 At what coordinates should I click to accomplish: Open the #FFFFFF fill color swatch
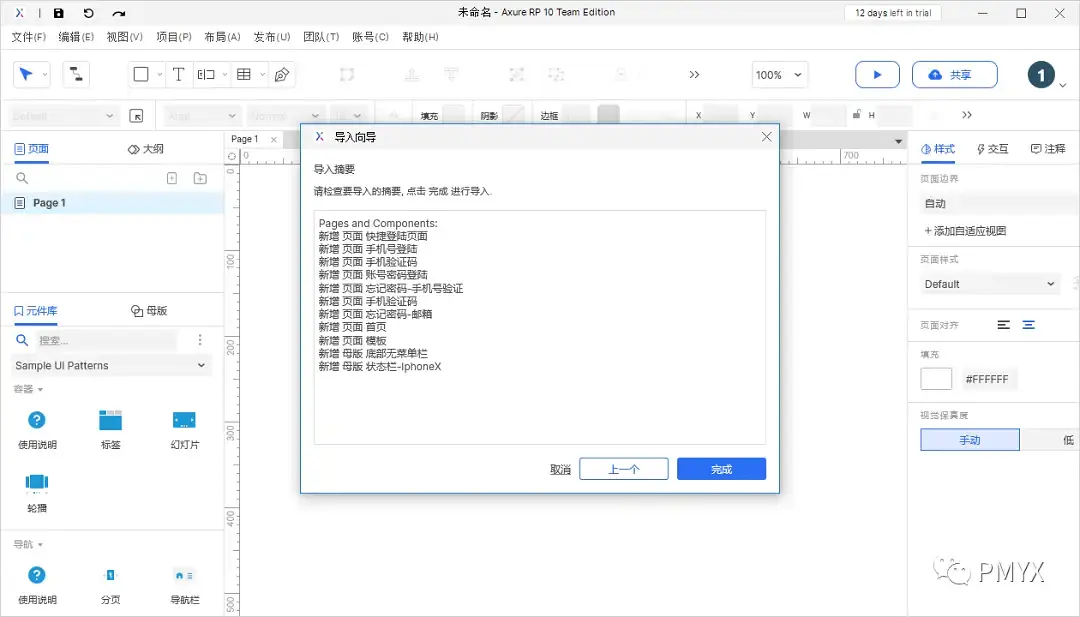click(935, 378)
